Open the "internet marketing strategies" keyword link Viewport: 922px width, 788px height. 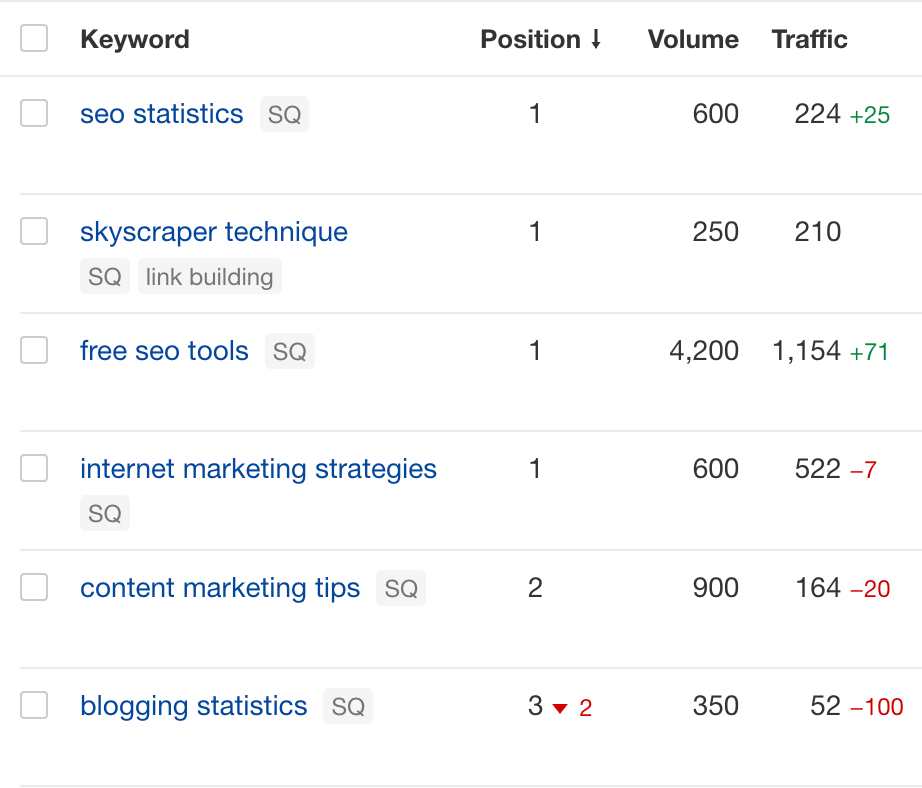pos(258,468)
